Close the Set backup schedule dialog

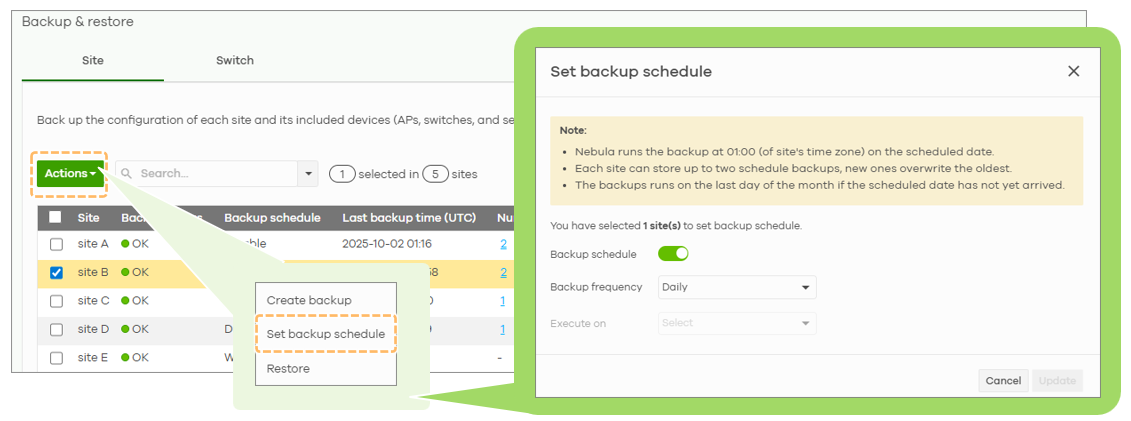pyautogui.click(x=1073, y=71)
